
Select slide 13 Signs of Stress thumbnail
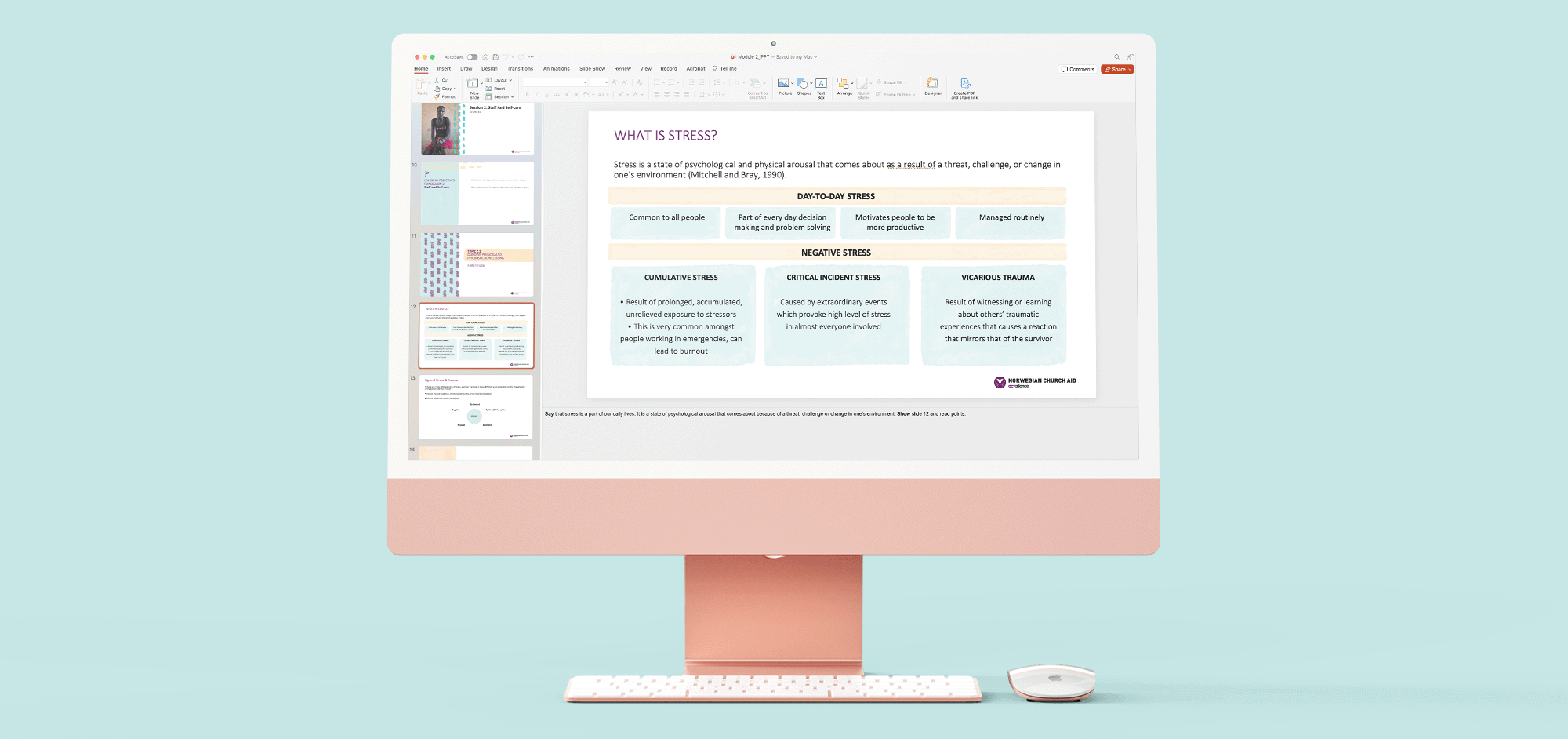coord(477,406)
